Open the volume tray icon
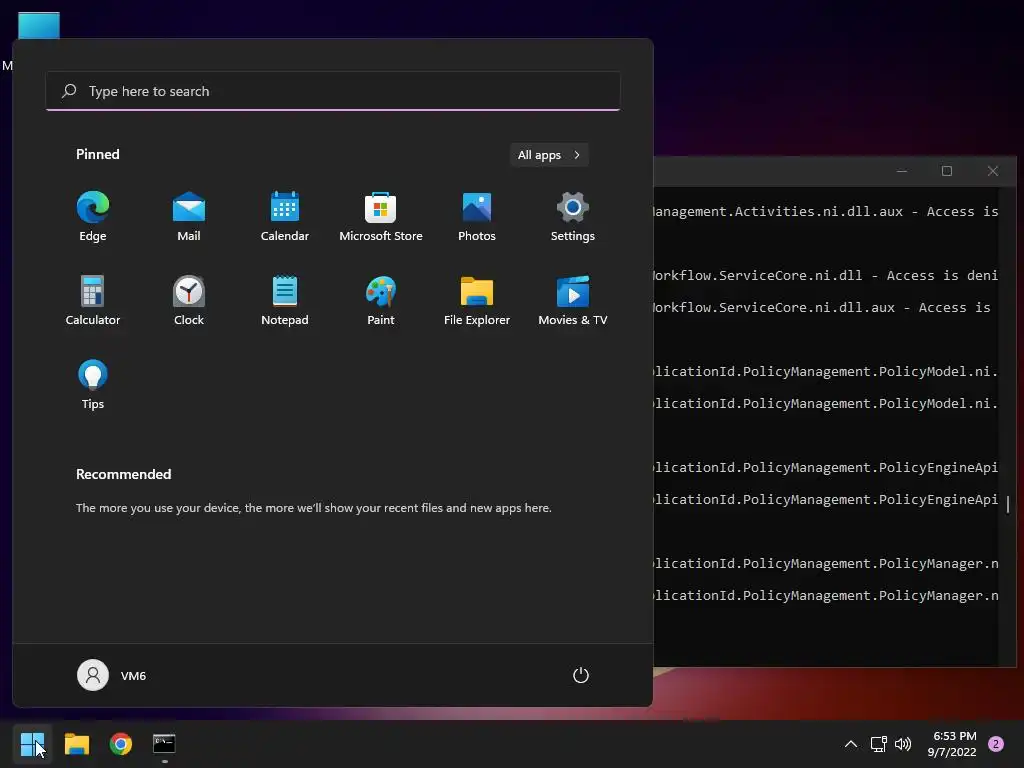The image size is (1024, 768). pos(903,744)
